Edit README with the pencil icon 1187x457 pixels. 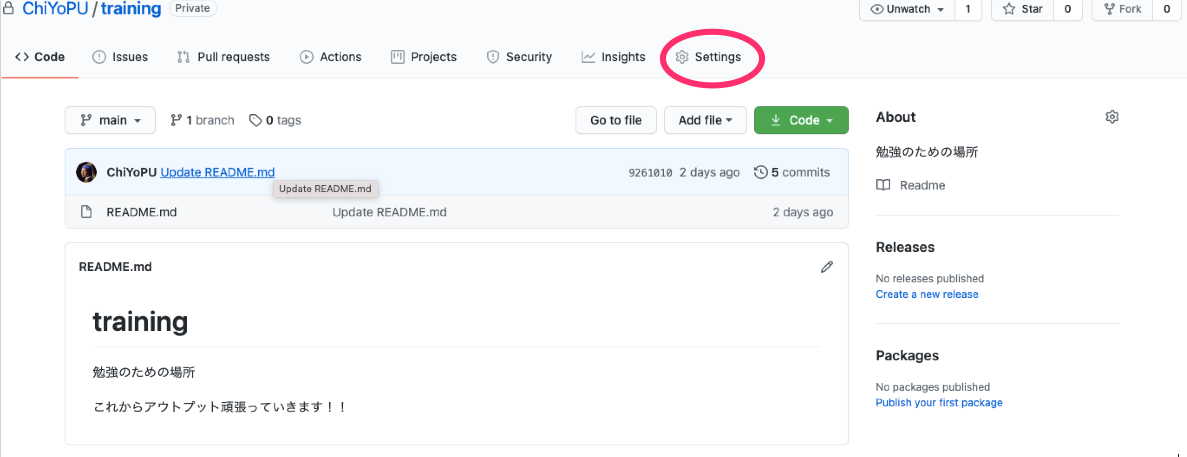click(x=827, y=266)
